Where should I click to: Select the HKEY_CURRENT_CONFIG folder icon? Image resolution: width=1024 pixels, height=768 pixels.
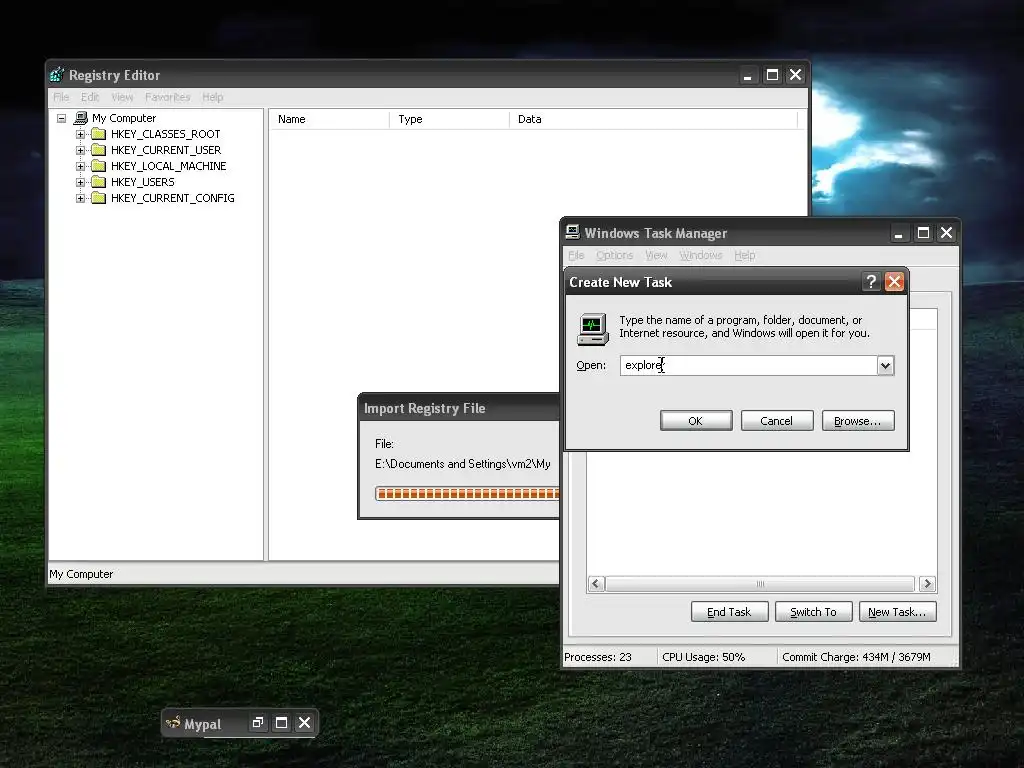[x=99, y=198]
